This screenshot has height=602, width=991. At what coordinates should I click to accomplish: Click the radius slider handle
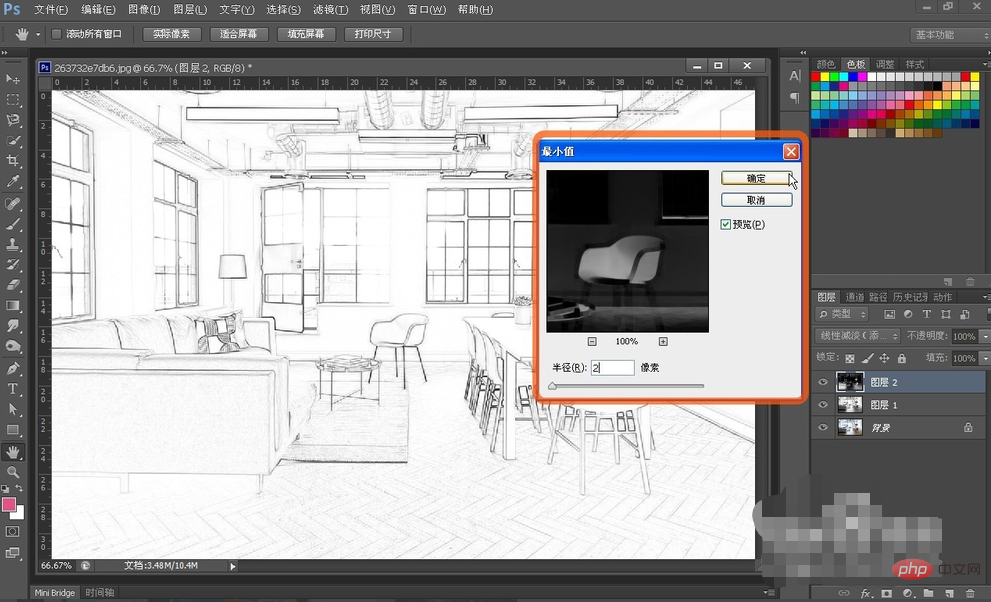pyautogui.click(x=552, y=386)
